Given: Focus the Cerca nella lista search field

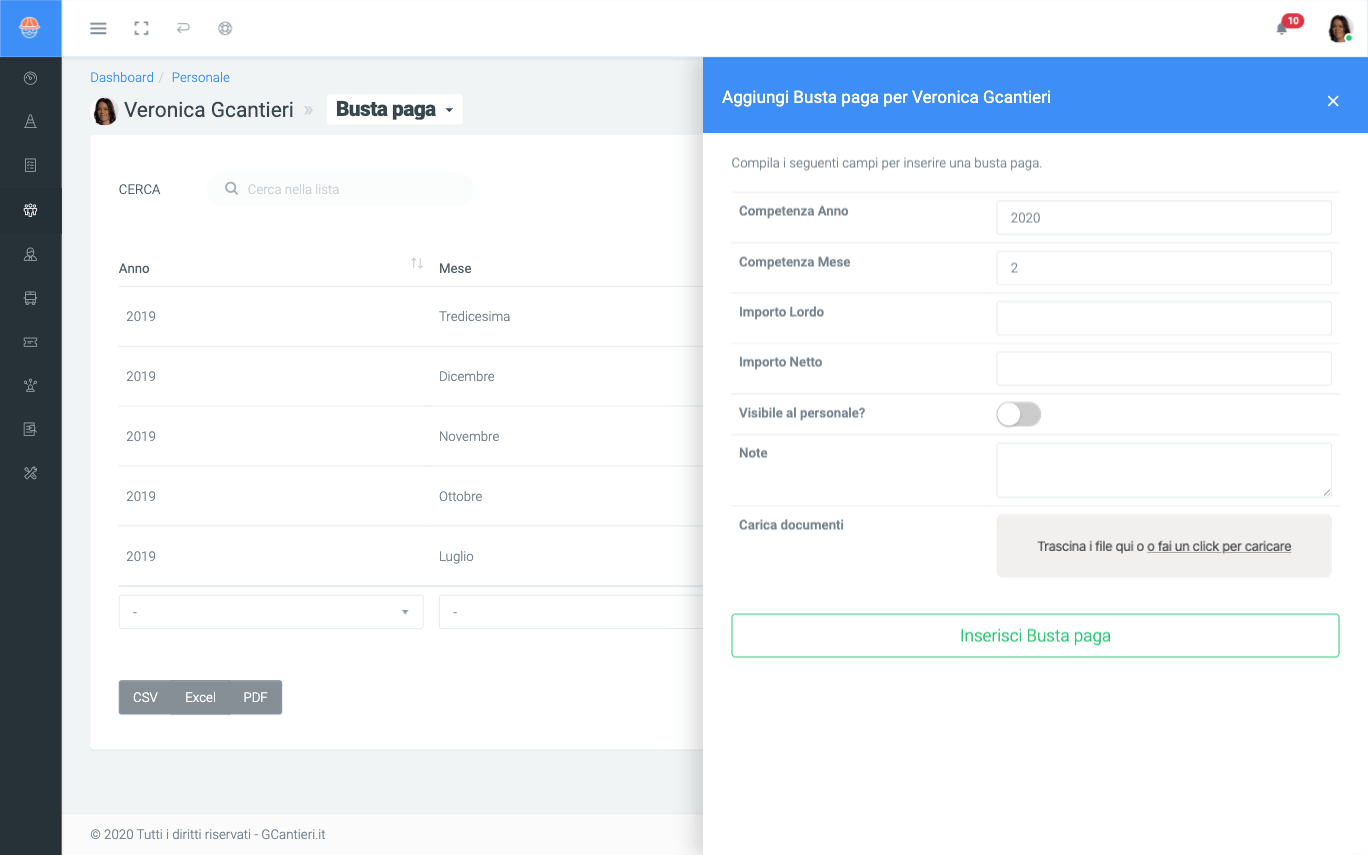Looking at the screenshot, I should click(x=340, y=189).
